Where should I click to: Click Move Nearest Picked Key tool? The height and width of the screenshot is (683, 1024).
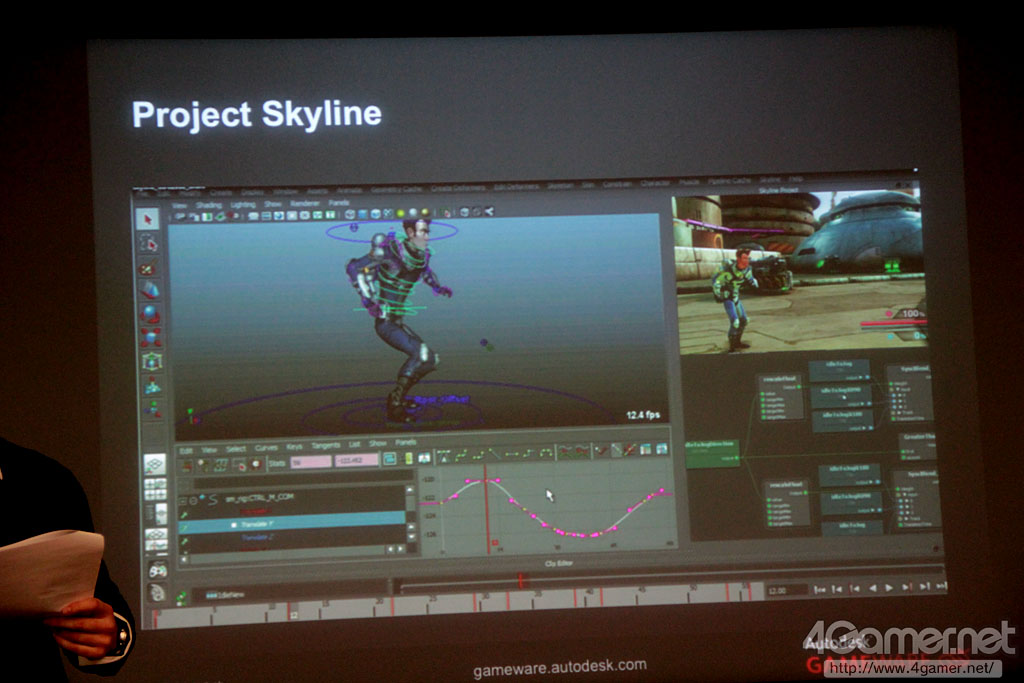pyautogui.click(x=187, y=464)
